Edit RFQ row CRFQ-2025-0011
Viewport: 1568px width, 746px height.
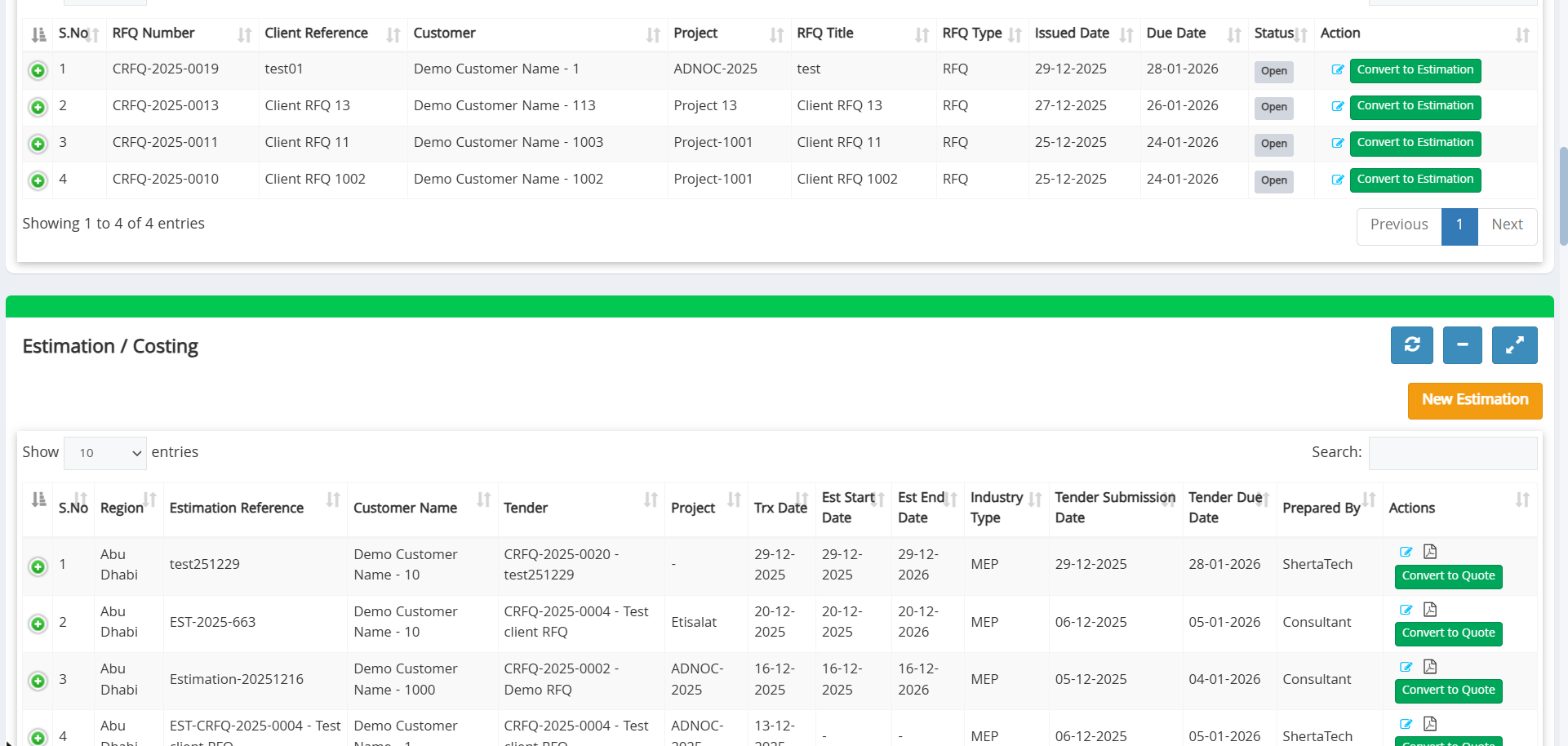pos(1338,143)
